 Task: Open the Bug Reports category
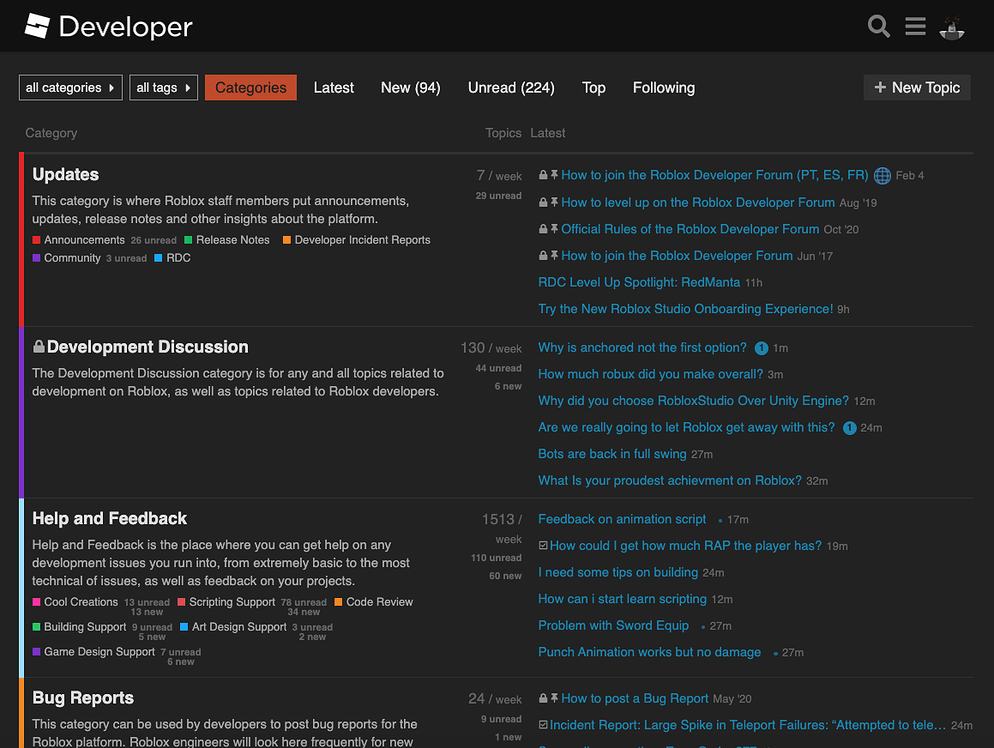(83, 698)
